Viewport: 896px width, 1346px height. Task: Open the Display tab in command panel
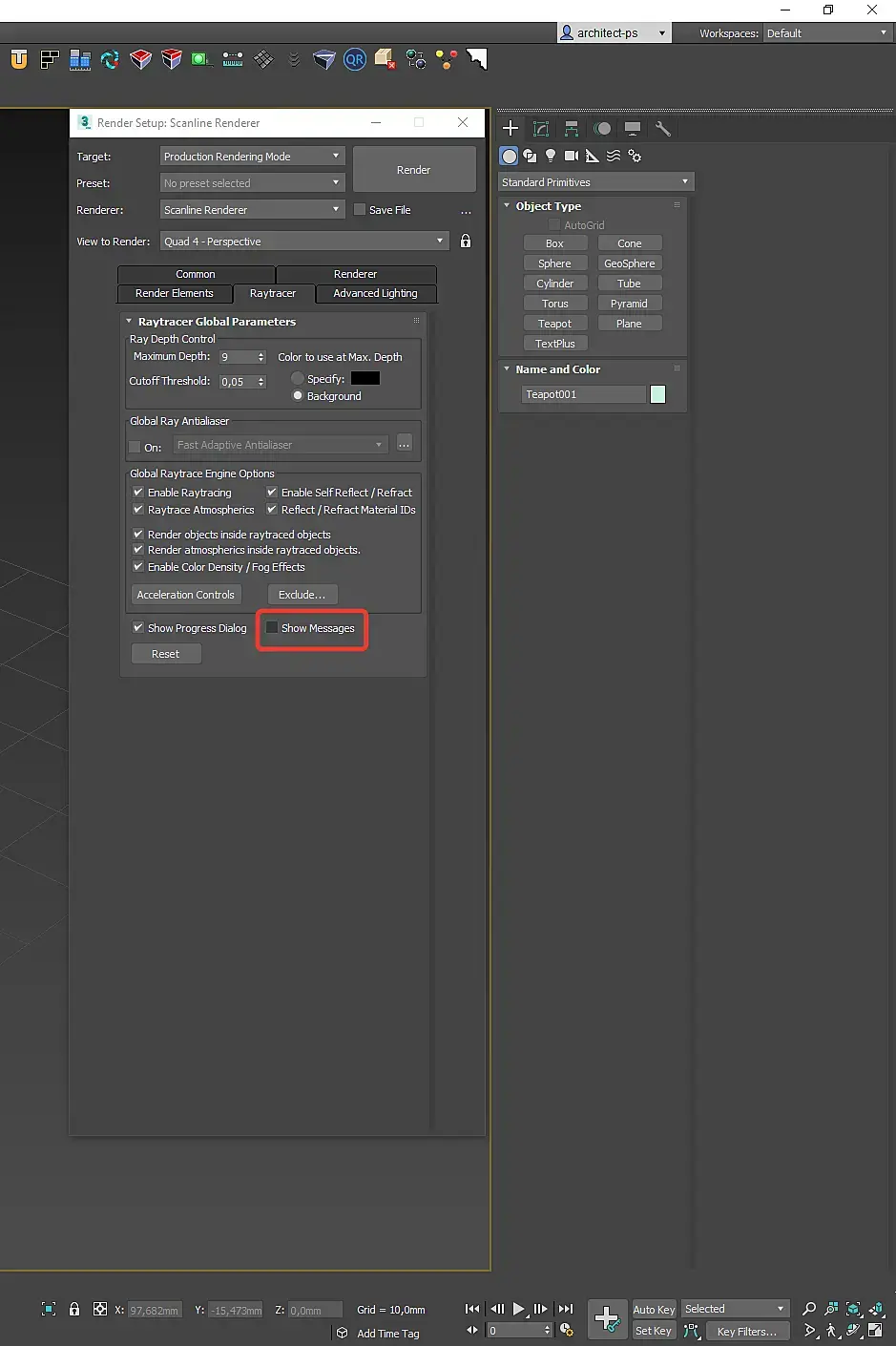pos(632,128)
